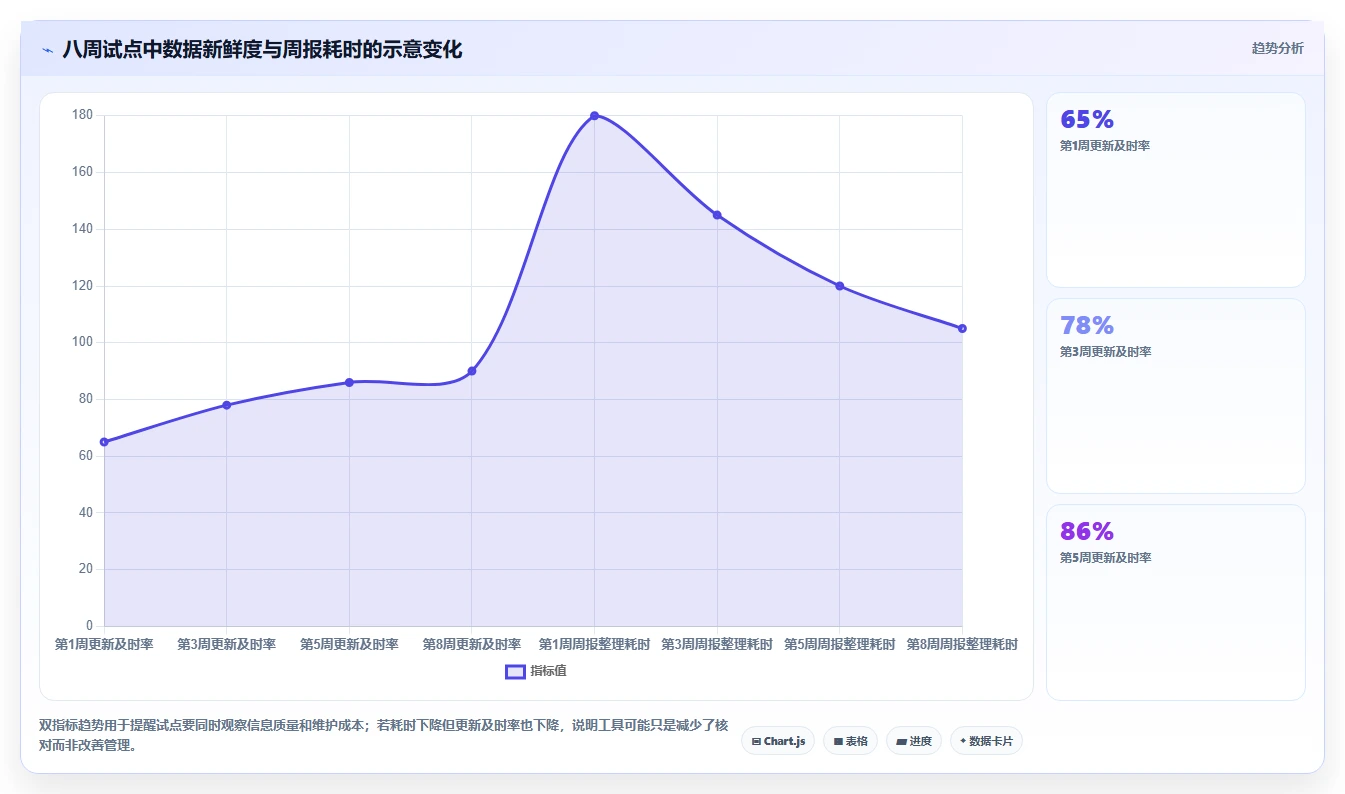This screenshot has width=1345, height=794.
Task: Open the 86% 第5周更新及时率 card
Action: coord(1175,602)
